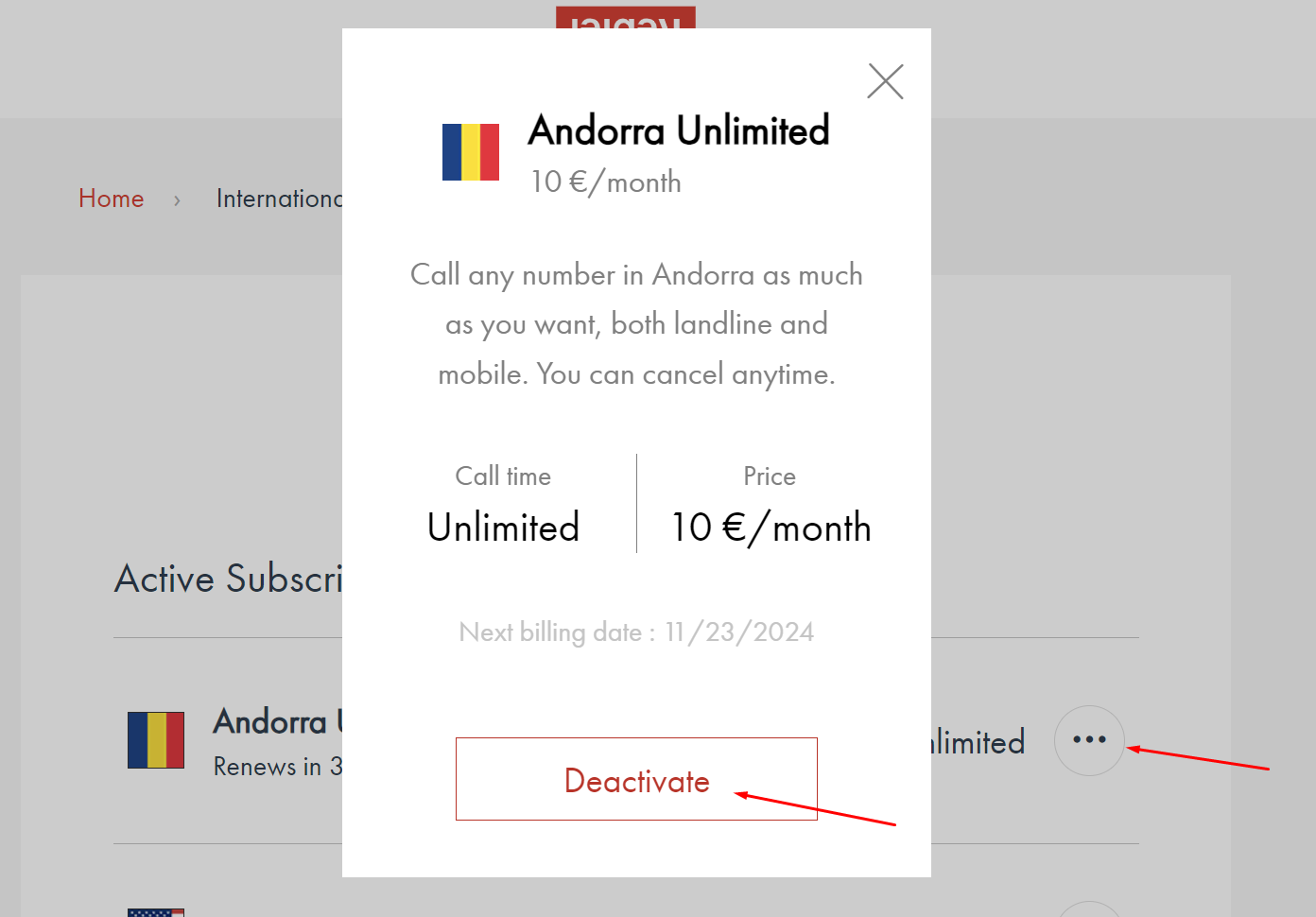Click the "Price" label in the dialog
Image resolution: width=1316 pixels, height=917 pixels.
click(x=770, y=476)
